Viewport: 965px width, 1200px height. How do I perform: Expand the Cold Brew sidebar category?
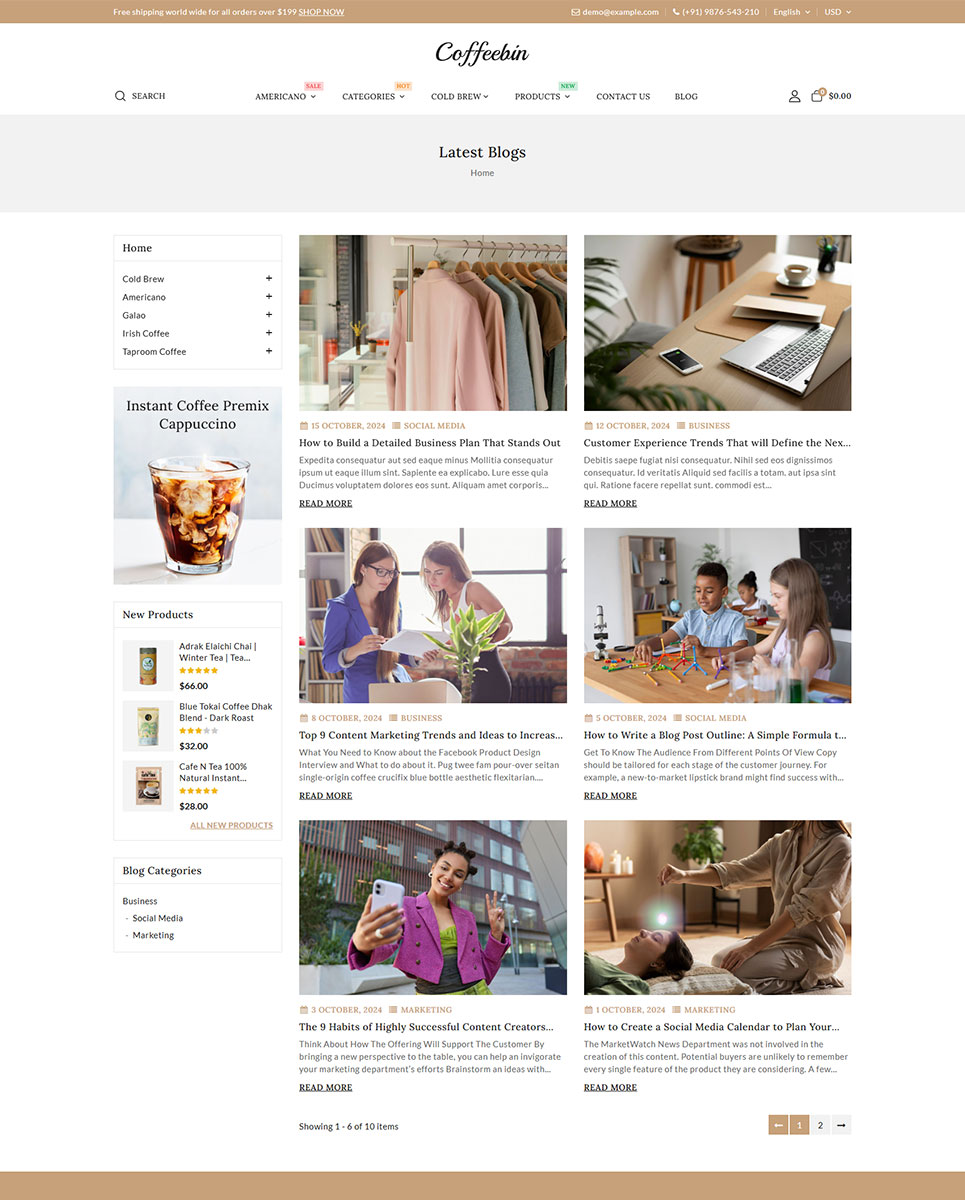269,279
